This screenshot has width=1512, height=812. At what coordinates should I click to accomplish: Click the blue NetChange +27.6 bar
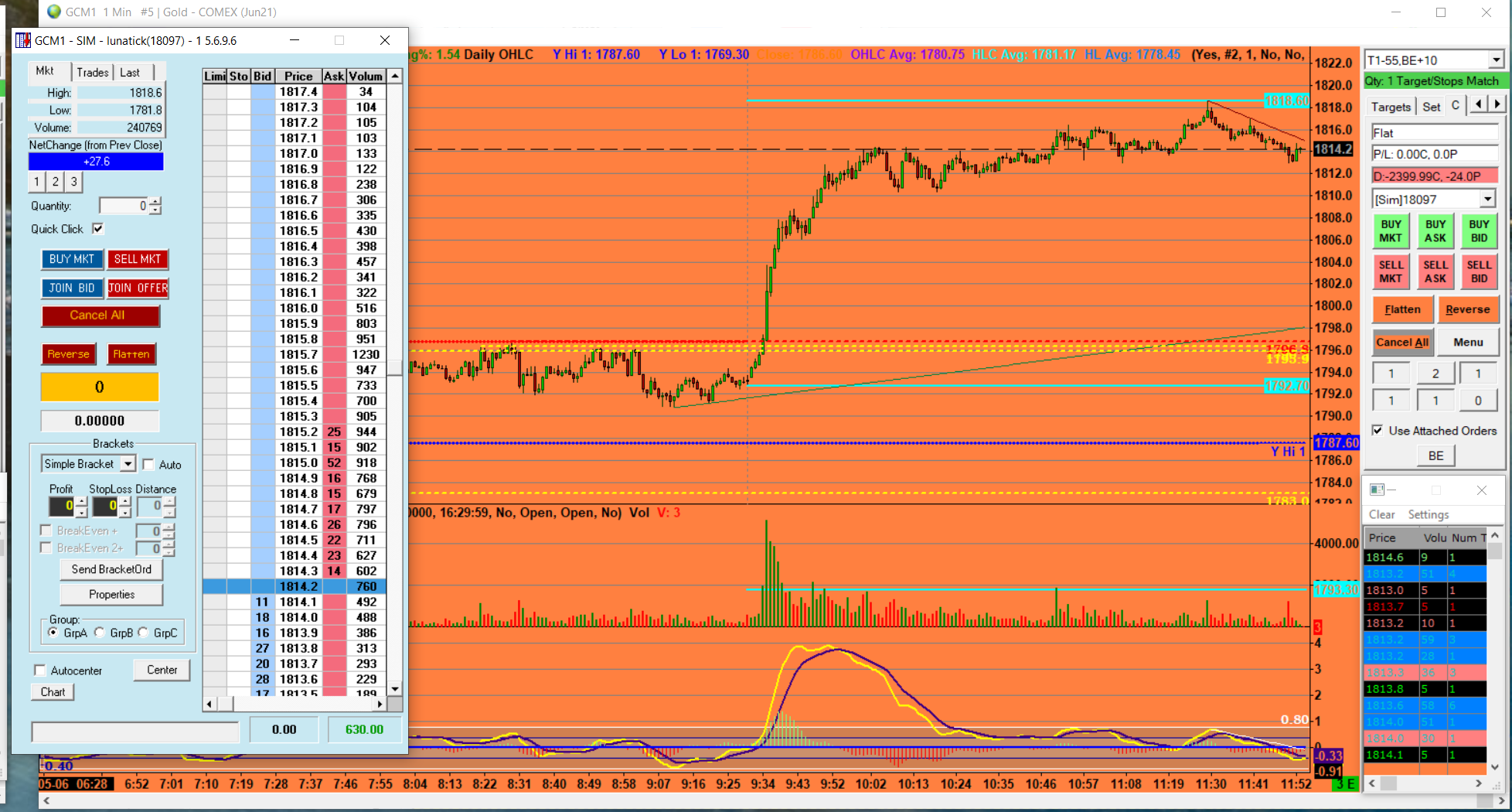(96, 162)
